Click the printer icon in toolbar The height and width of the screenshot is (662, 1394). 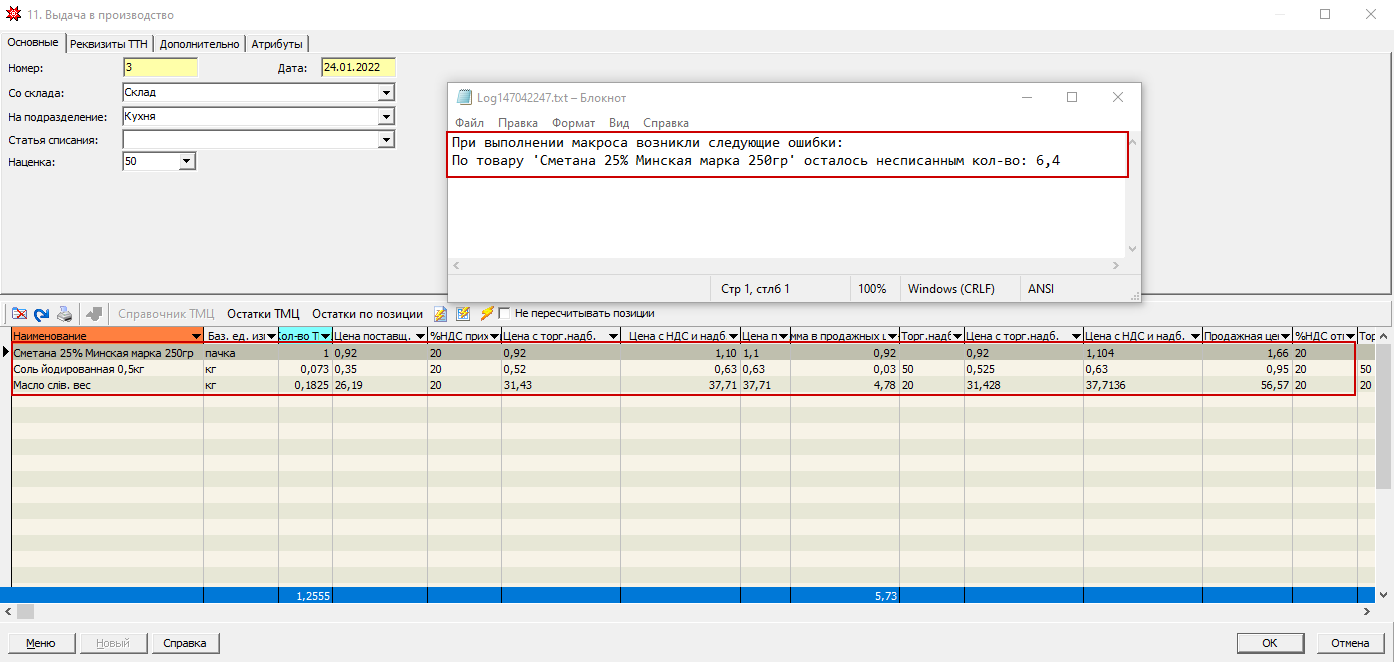pos(64,313)
